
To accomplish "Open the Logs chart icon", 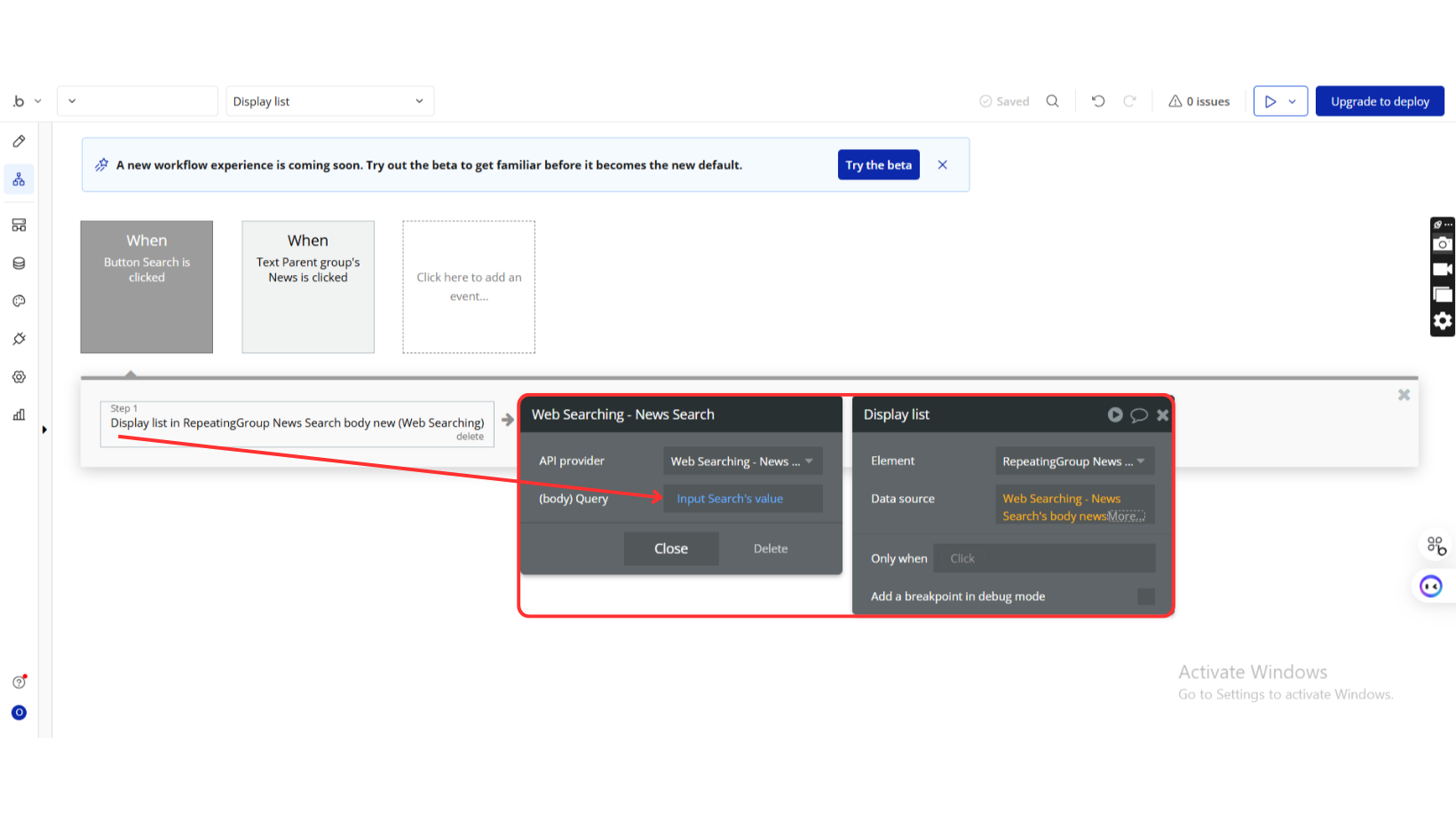I will click(19, 414).
